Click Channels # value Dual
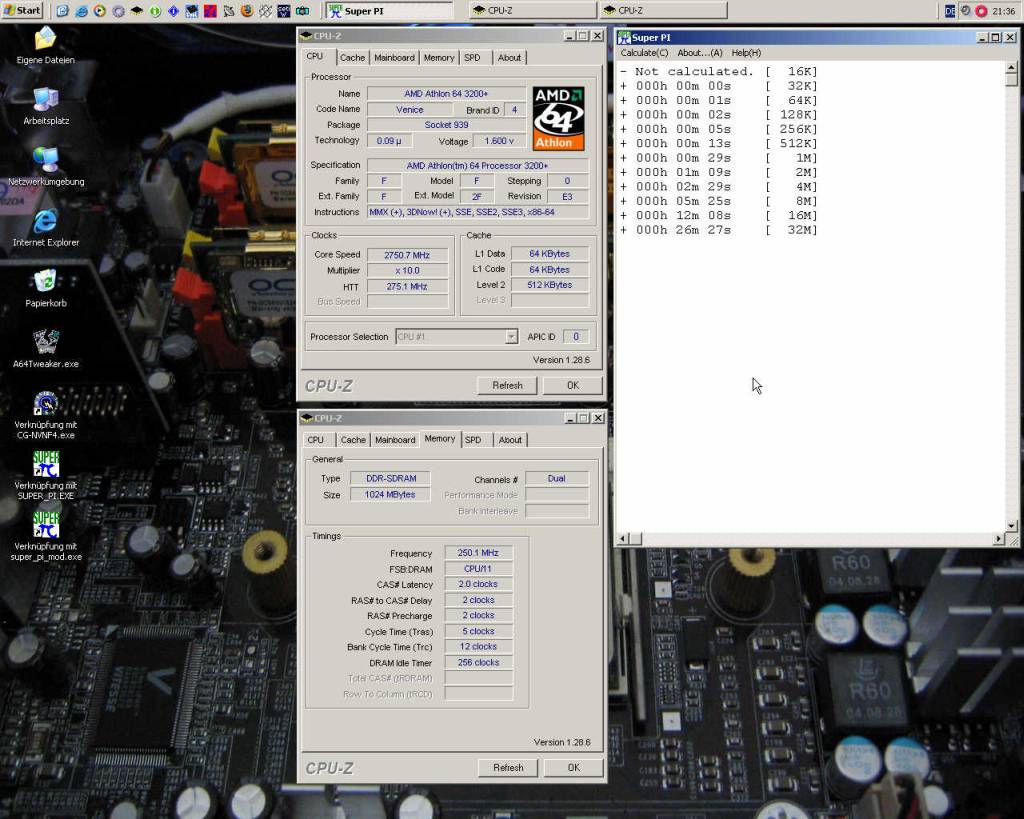1024x819 pixels. 556,478
